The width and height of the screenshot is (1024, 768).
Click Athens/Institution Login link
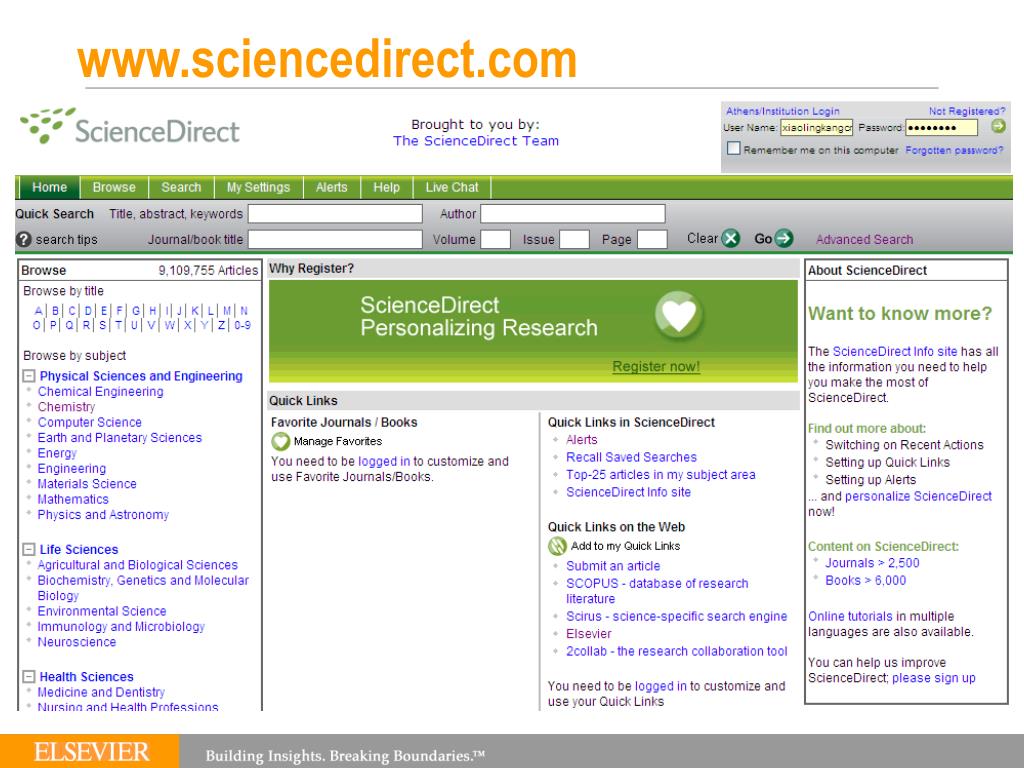coord(783,111)
